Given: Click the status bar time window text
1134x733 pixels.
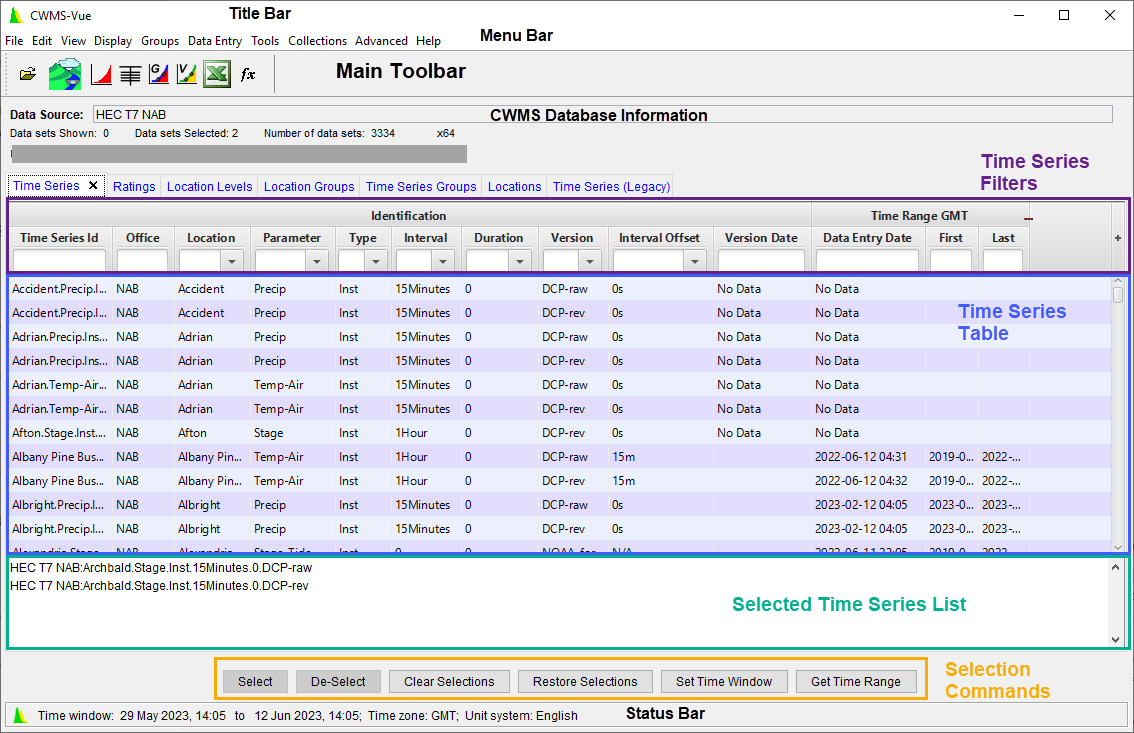Looking at the screenshot, I should point(308,716).
